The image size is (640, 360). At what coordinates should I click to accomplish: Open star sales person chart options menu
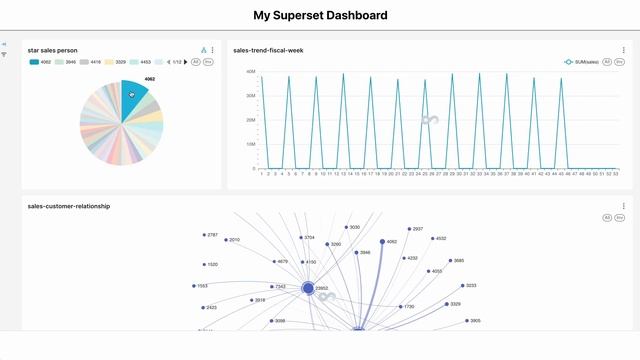click(212, 50)
